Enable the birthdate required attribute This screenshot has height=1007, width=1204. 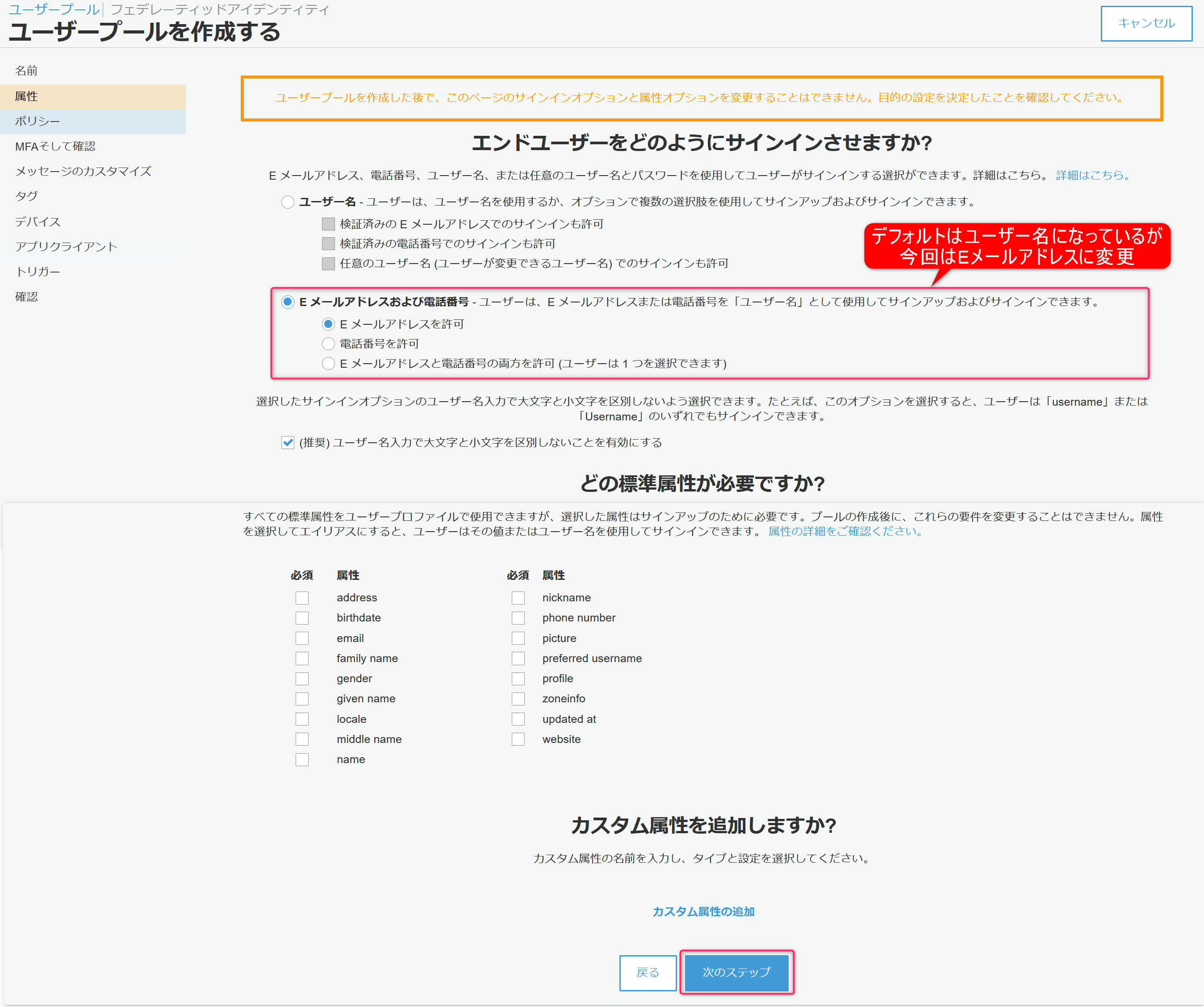coord(302,617)
